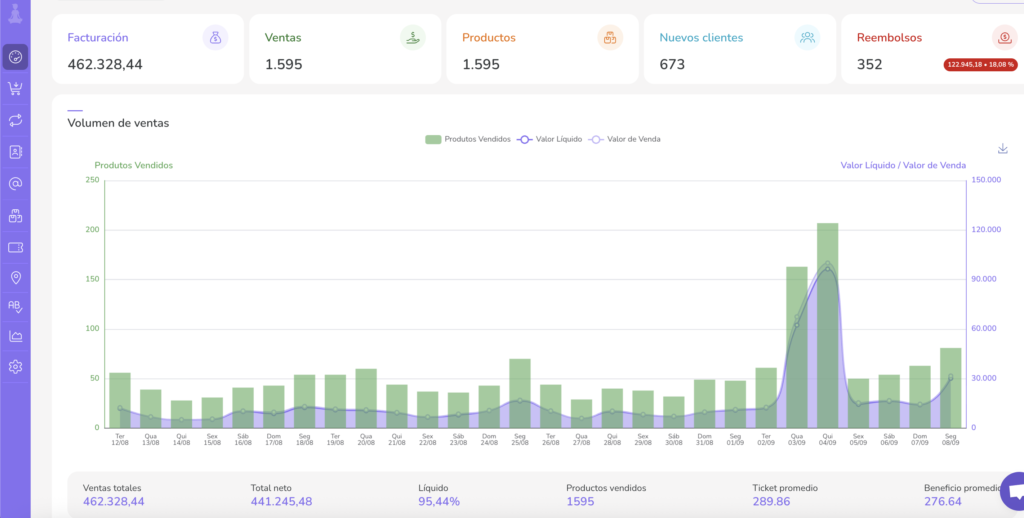Open the shopping cart sales section

tap(15, 89)
